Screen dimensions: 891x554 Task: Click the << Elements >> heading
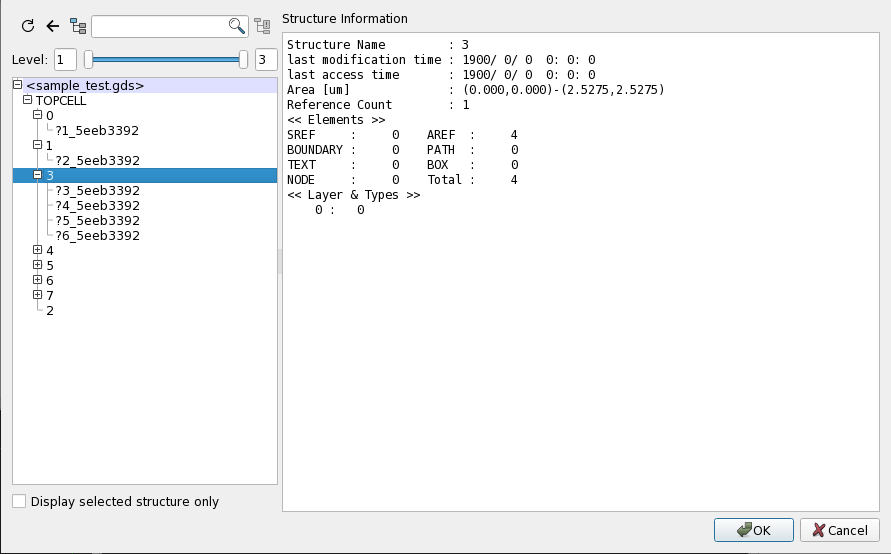pyautogui.click(x=336, y=120)
